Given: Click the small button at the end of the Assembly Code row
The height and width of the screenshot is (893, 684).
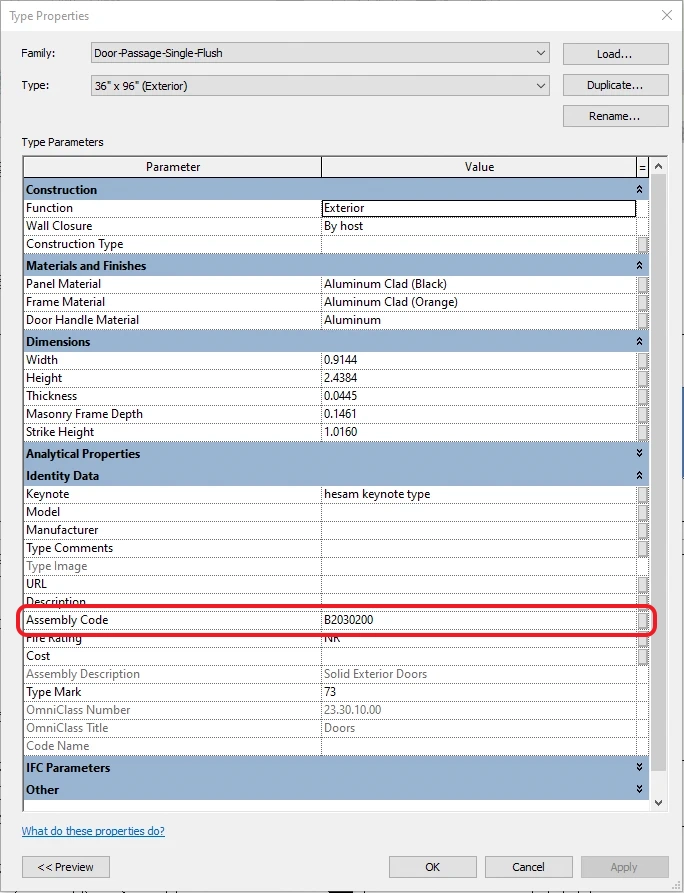Looking at the screenshot, I should [642, 620].
